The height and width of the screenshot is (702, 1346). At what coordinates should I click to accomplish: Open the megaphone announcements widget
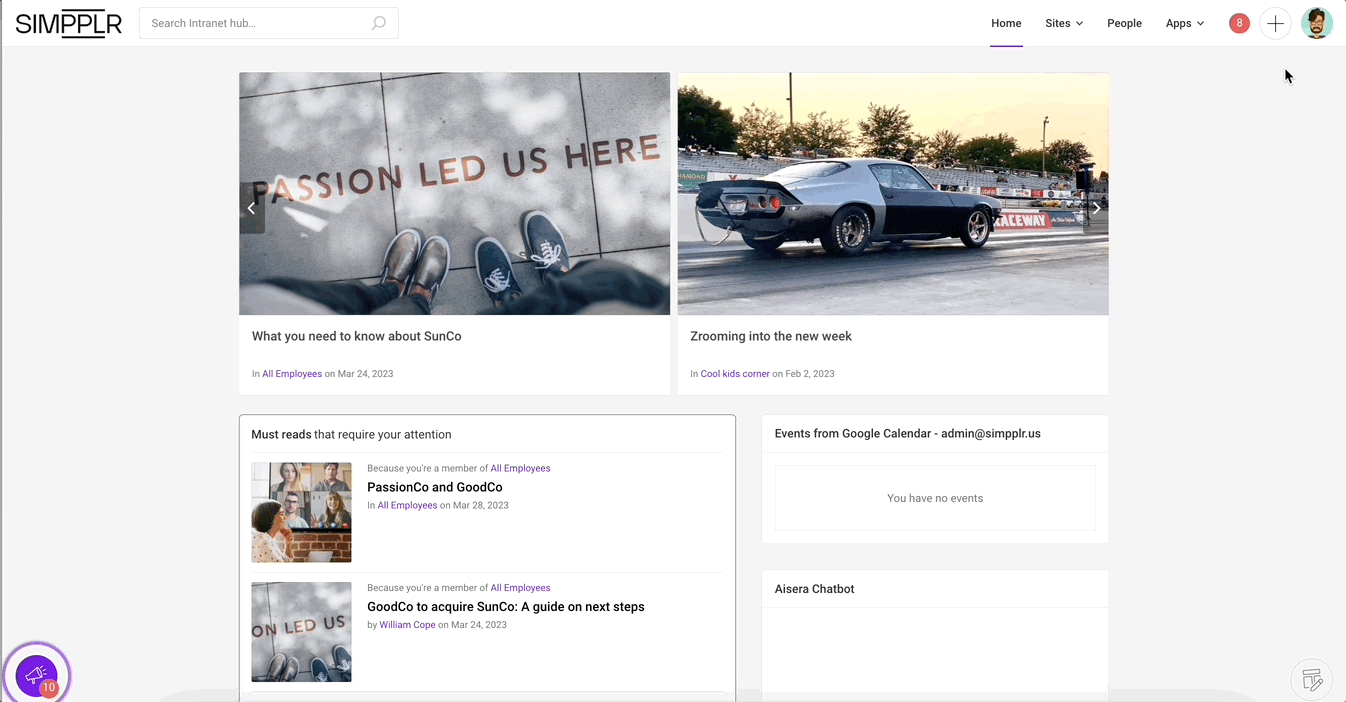tap(37, 675)
